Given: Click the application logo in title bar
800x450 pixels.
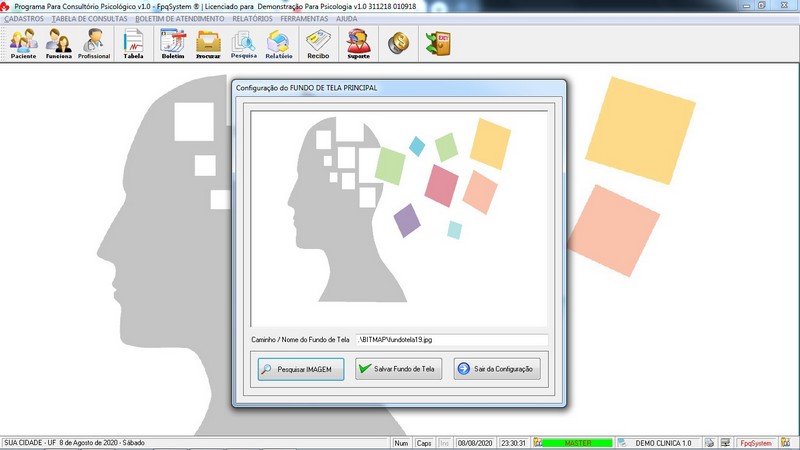Looking at the screenshot, I should (x=5, y=6).
